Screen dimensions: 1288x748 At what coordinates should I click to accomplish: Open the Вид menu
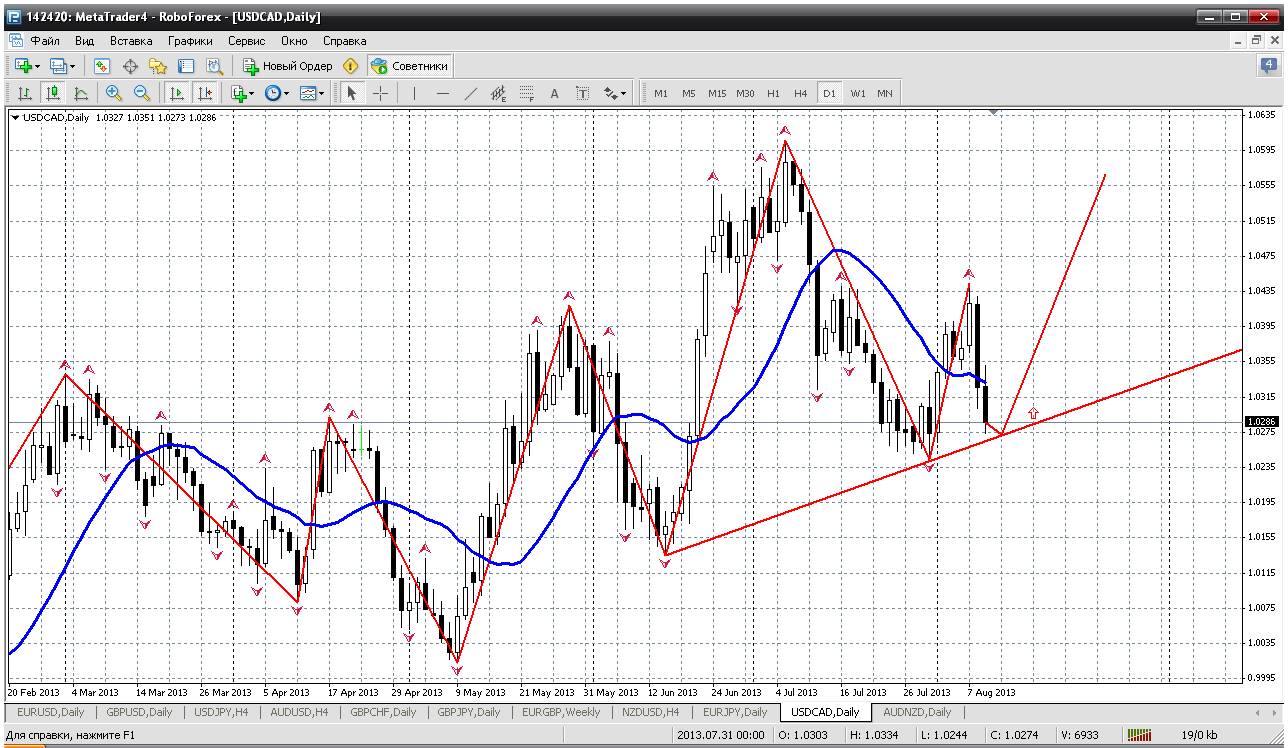(x=85, y=41)
